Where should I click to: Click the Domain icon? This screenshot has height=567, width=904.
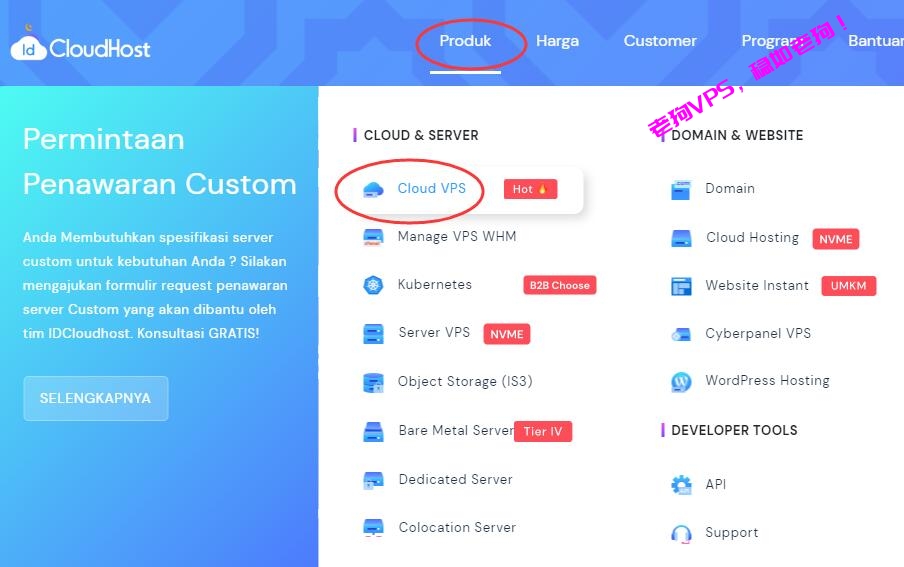[681, 190]
